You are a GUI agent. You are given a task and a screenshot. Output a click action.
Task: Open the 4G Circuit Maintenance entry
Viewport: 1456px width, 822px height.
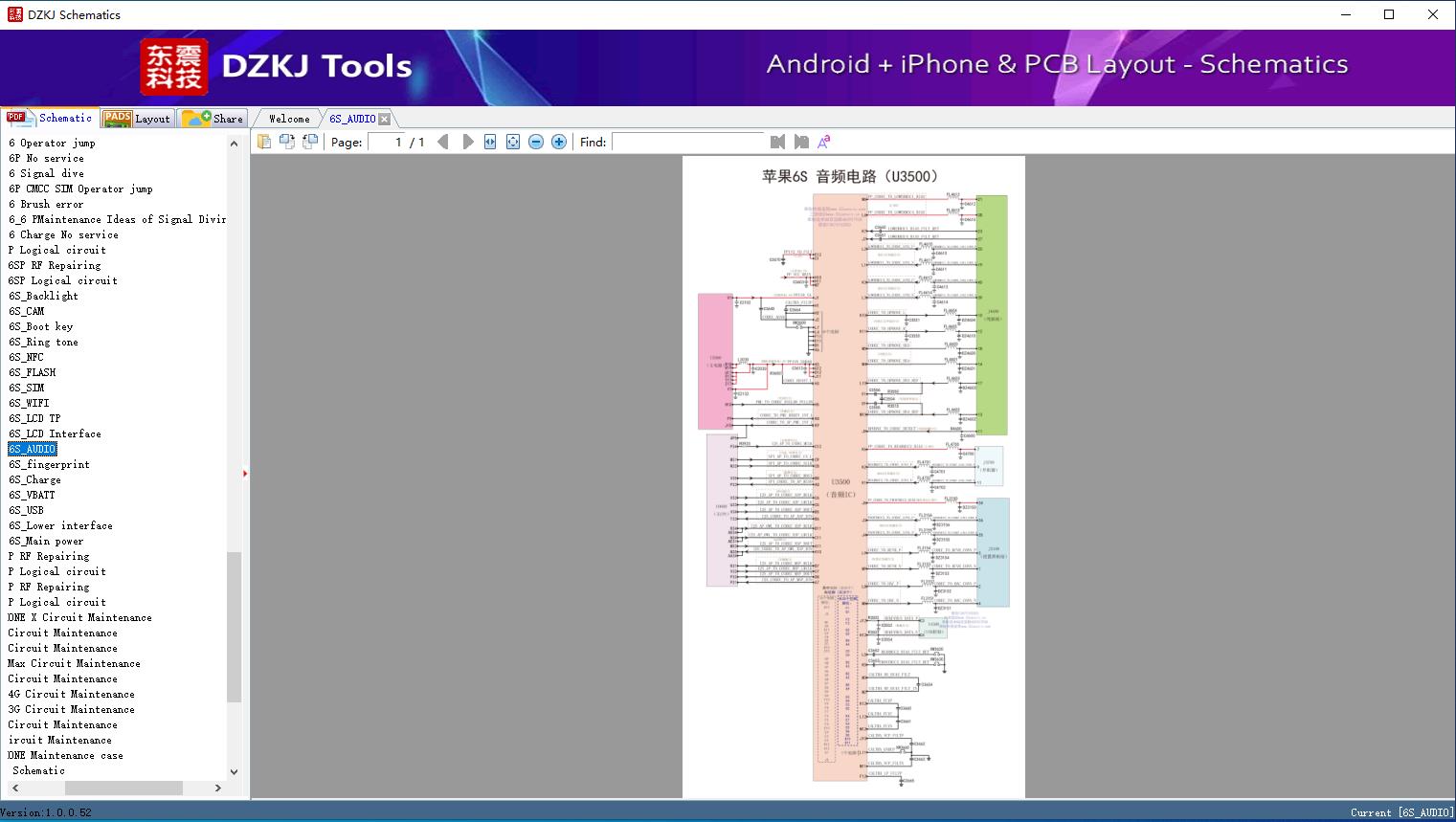click(72, 694)
